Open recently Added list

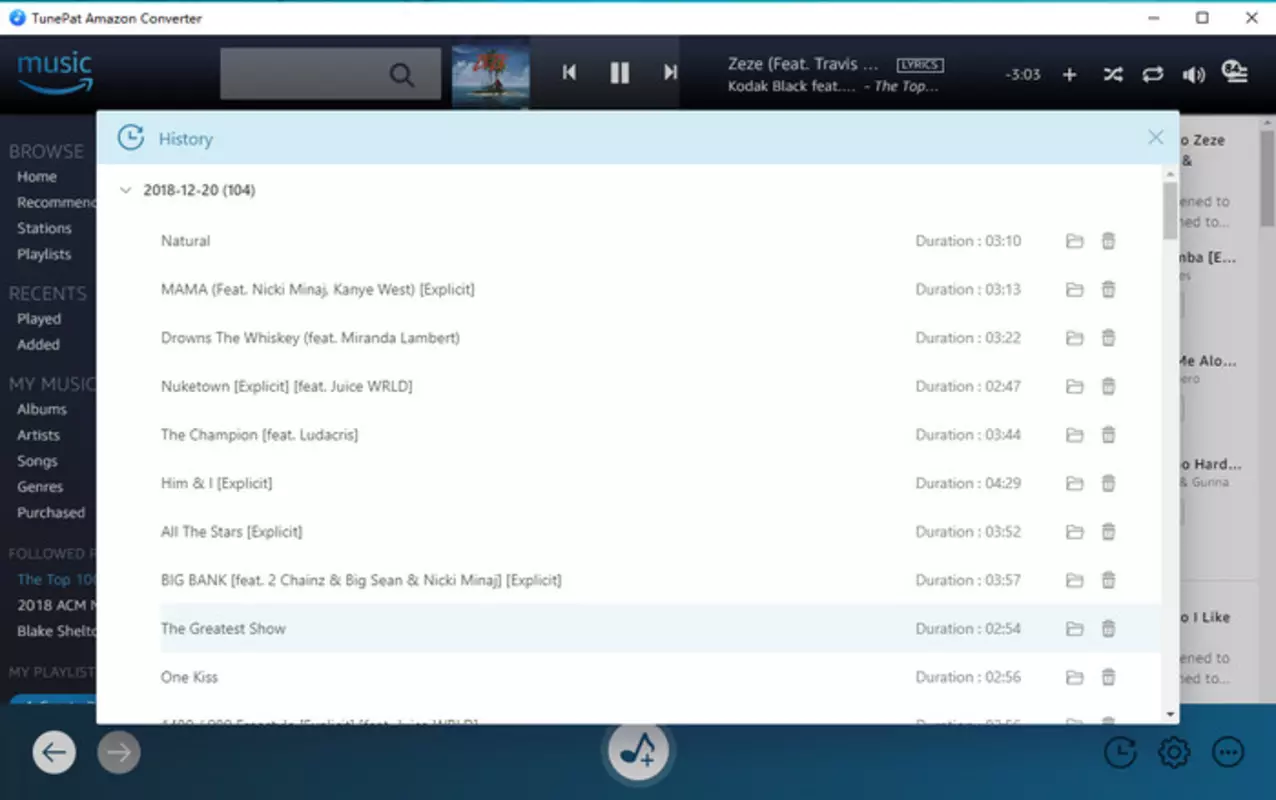[x=38, y=345]
